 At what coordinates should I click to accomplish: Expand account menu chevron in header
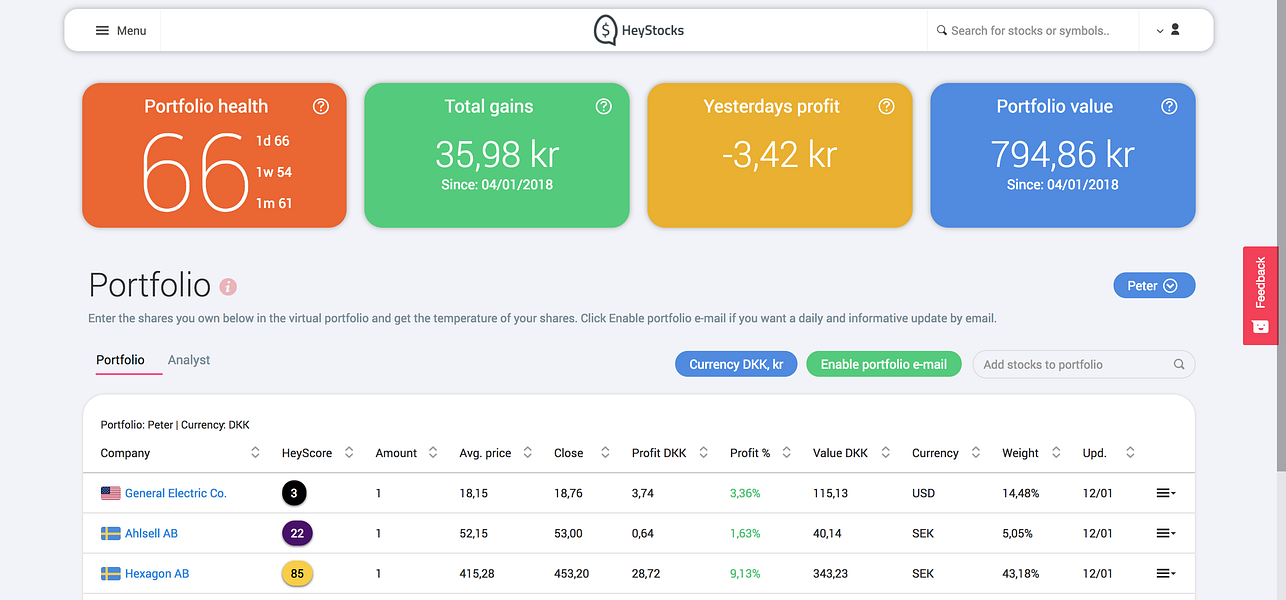pyautogui.click(x=1160, y=32)
